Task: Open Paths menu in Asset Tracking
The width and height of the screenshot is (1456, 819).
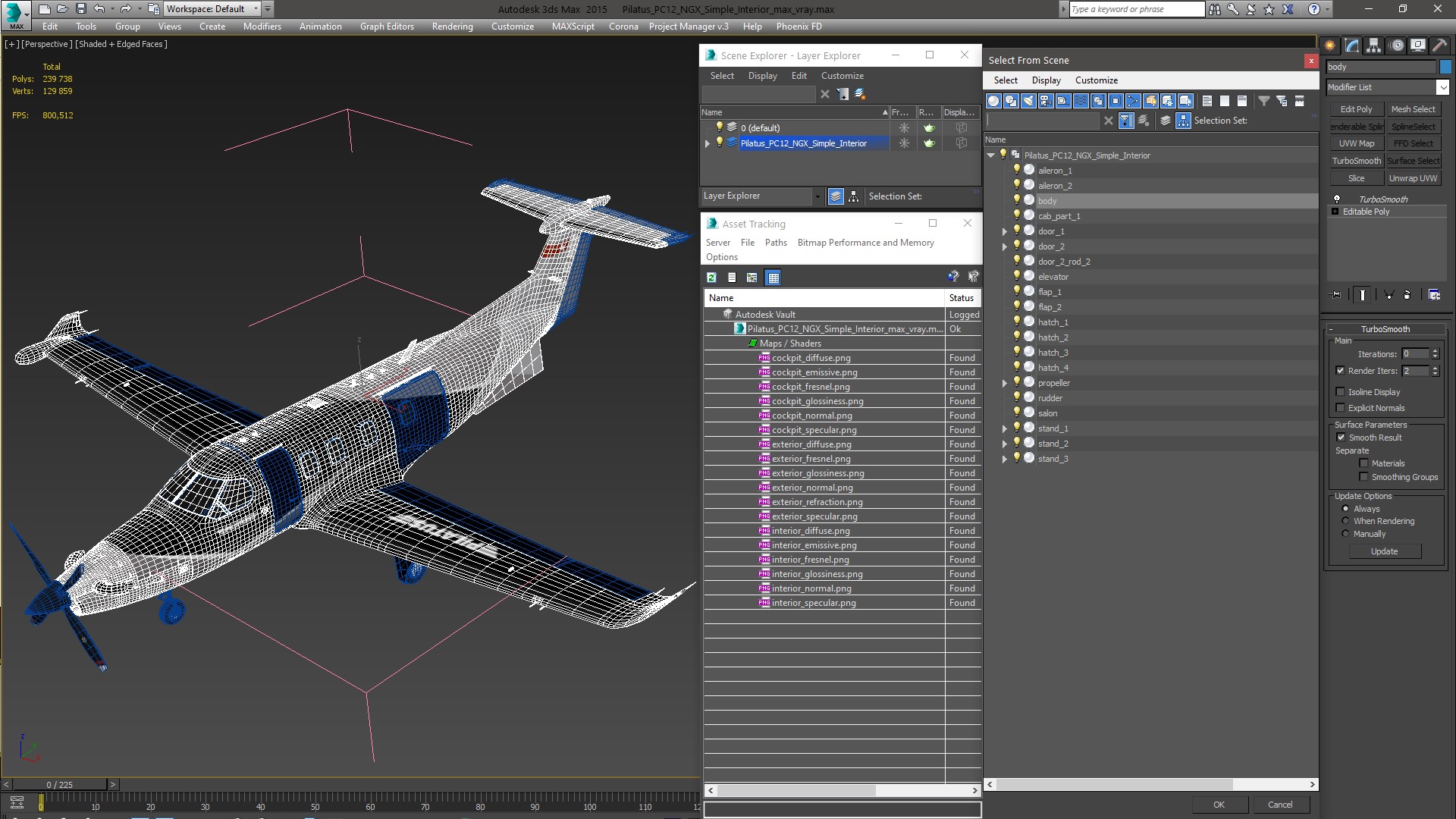Action: pos(776,243)
